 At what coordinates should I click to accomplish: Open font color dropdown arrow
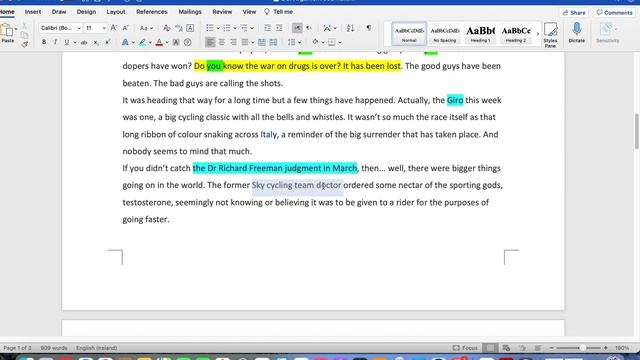point(167,42)
